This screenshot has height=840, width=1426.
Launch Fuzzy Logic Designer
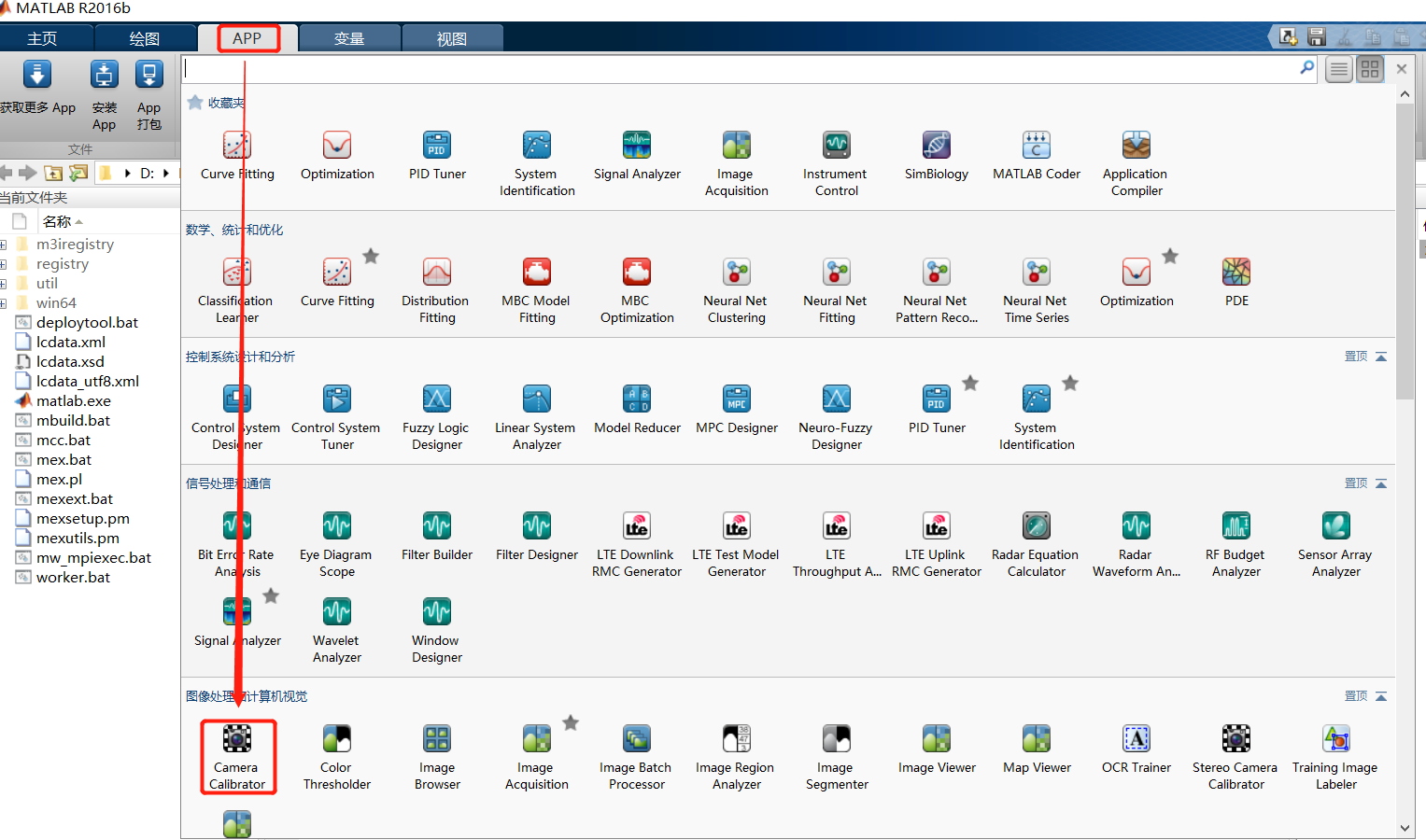click(x=436, y=418)
